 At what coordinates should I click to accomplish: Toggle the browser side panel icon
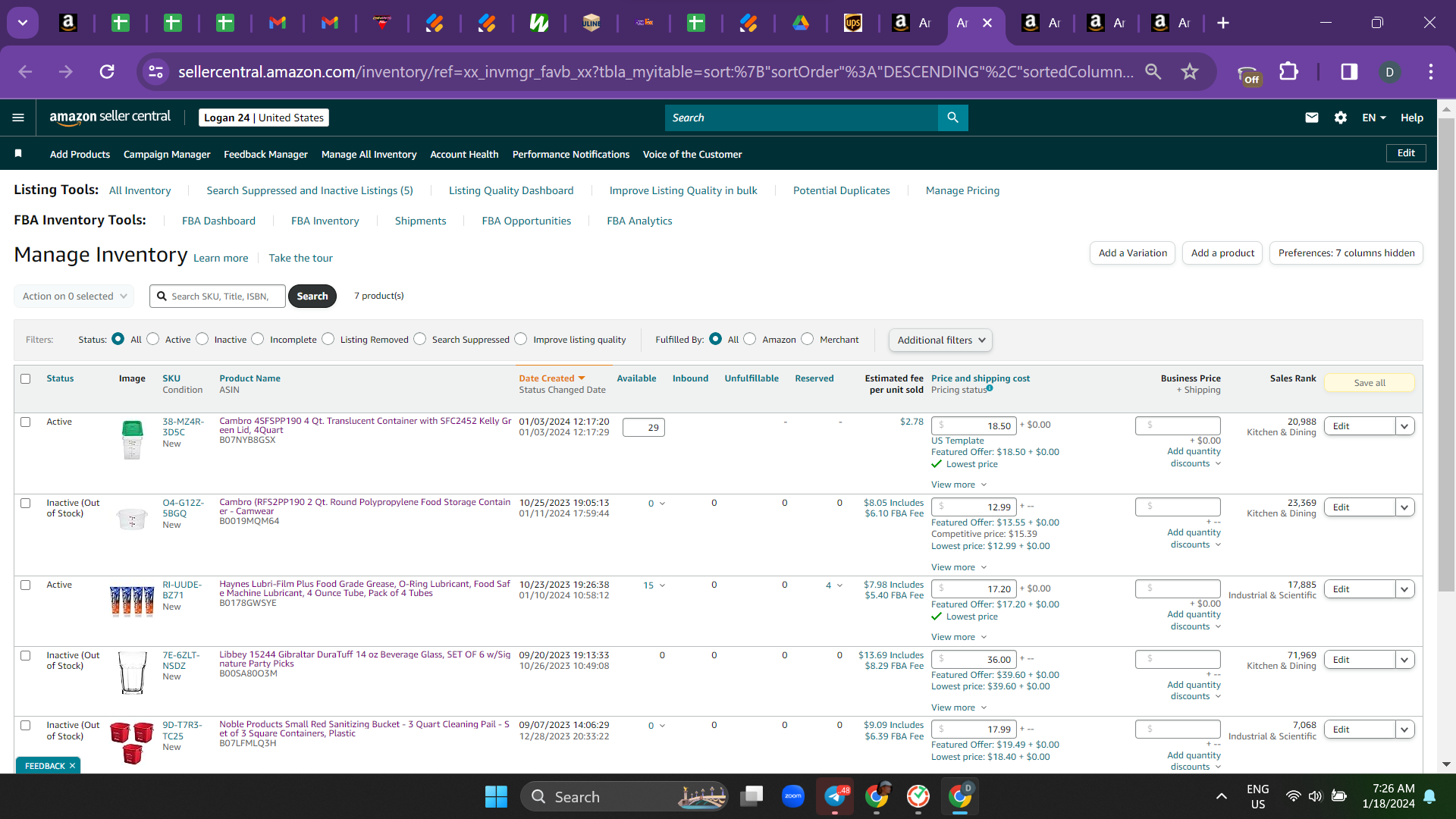(x=1349, y=71)
